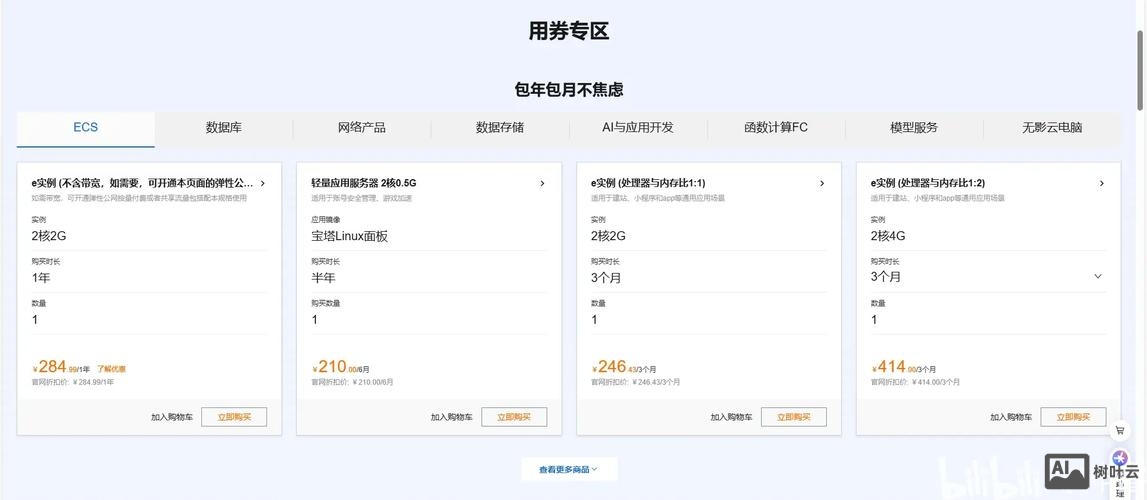The width and height of the screenshot is (1147, 500).
Task: Click 立即购买 on the ¥246.43 card
Action: [794, 417]
